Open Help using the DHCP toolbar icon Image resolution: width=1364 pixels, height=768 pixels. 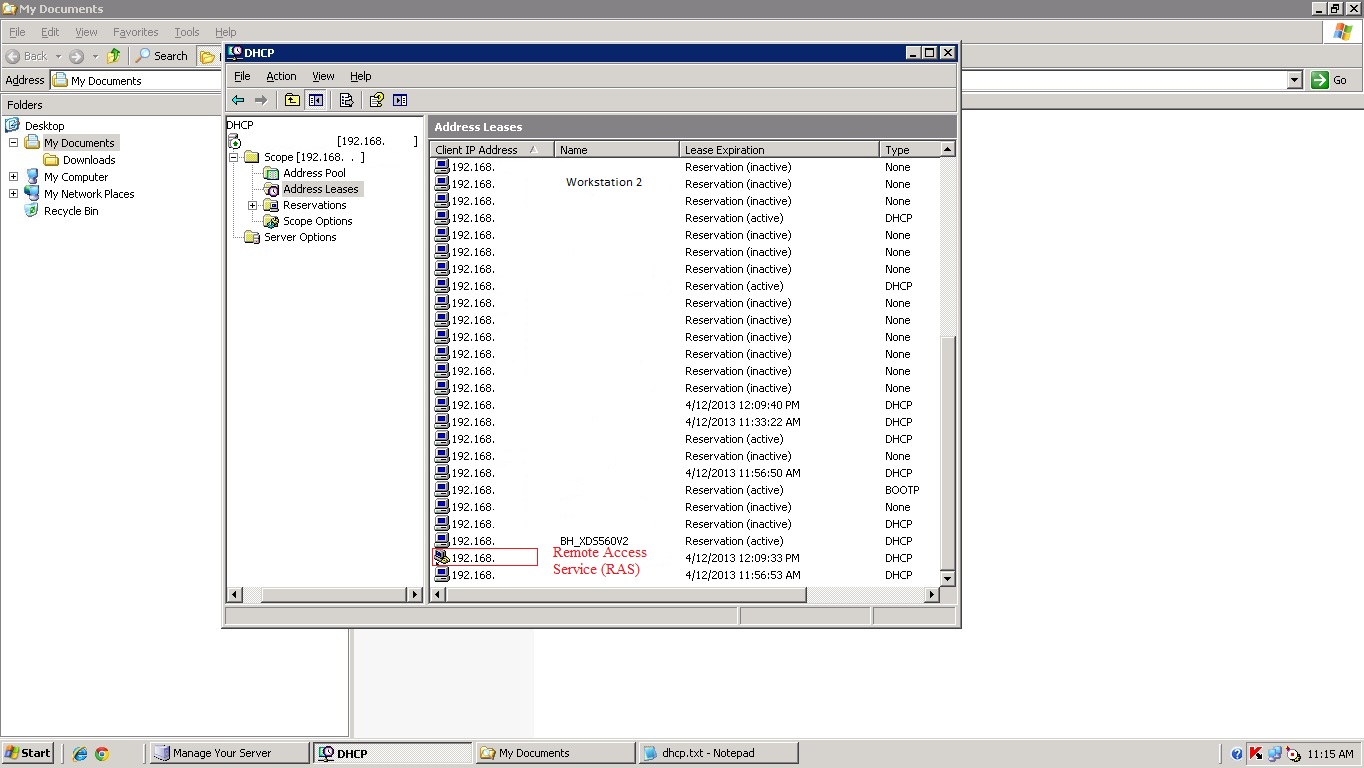tap(377, 99)
